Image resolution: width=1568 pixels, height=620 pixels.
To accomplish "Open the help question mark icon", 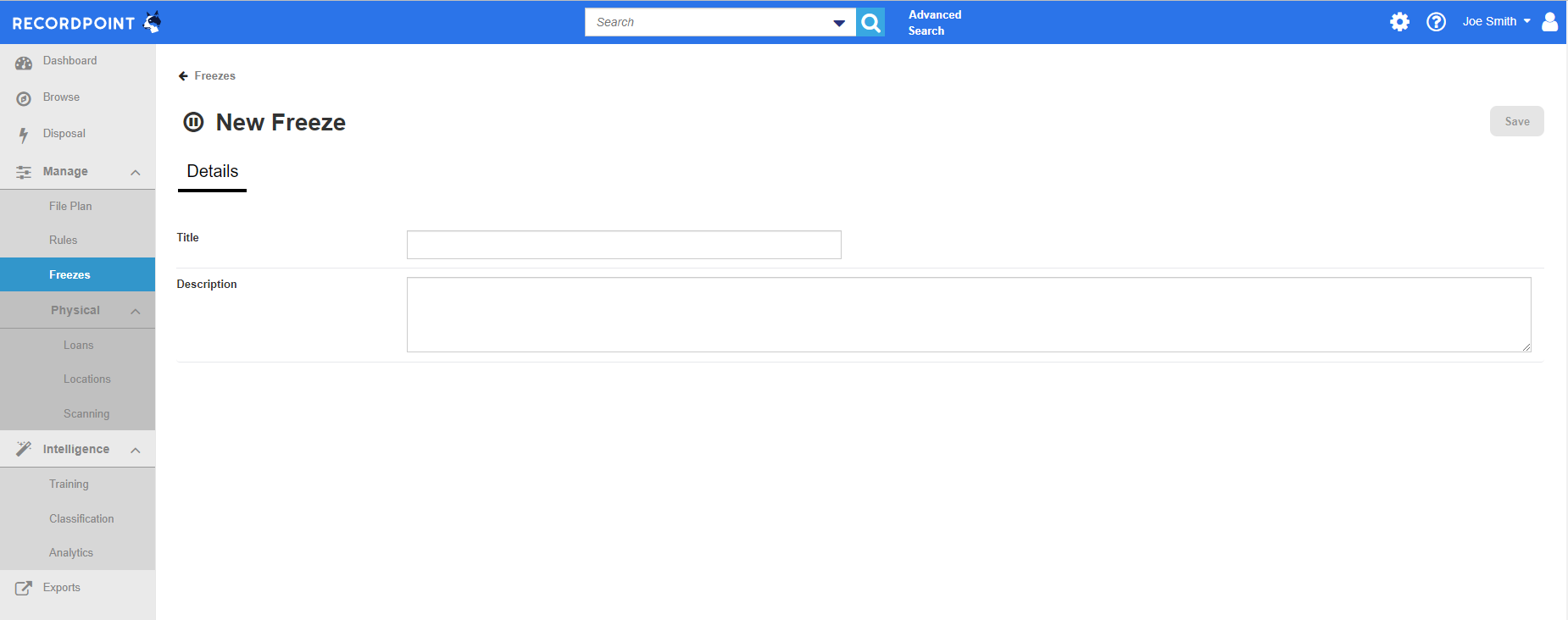I will click(1436, 22).
